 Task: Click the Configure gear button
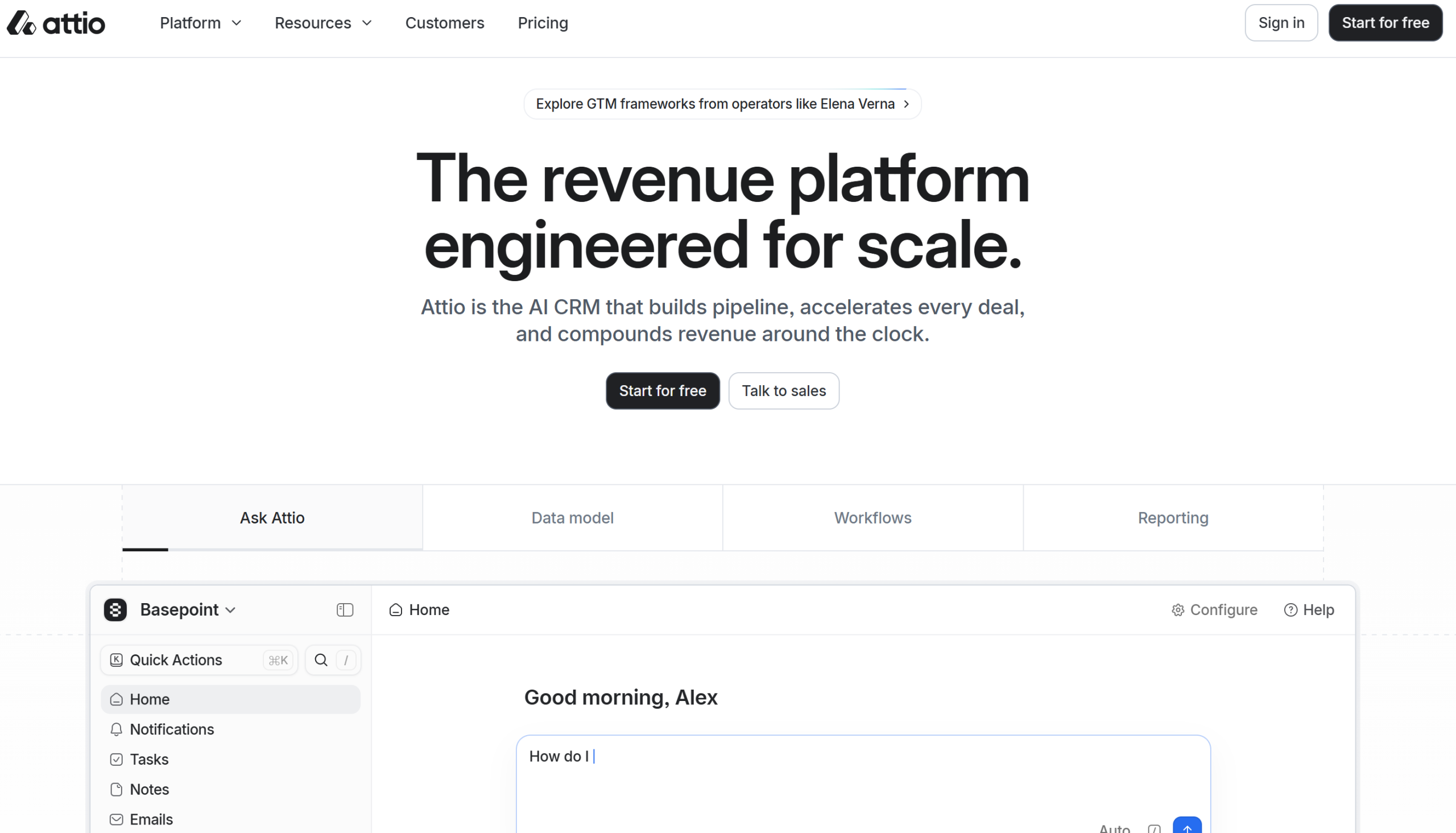click(x=1214, y=610)
